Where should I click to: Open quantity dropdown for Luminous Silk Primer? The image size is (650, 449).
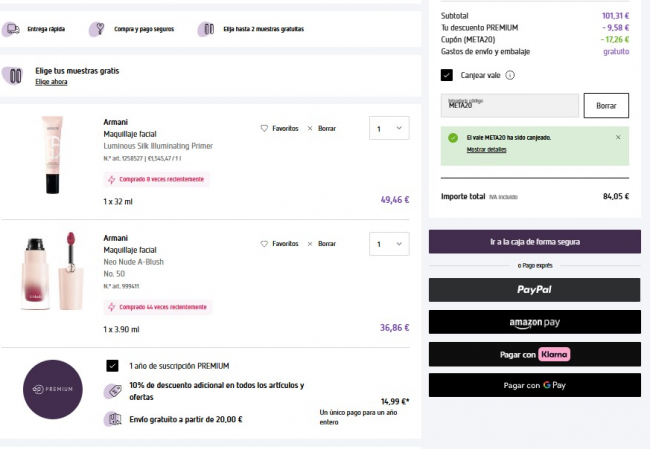[x=389, y=128]
